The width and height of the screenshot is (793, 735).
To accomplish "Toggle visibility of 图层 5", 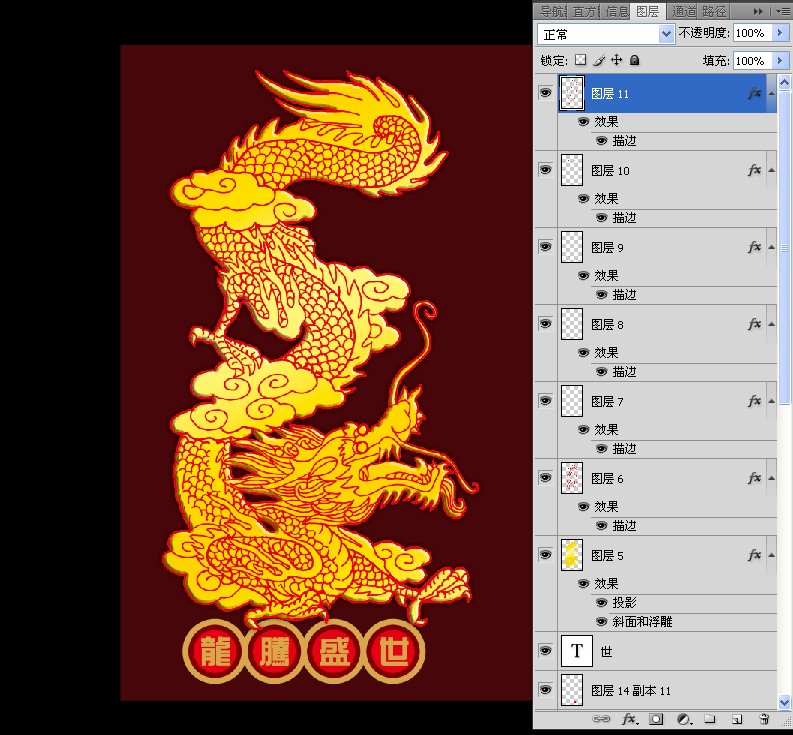I will (545, 554).
